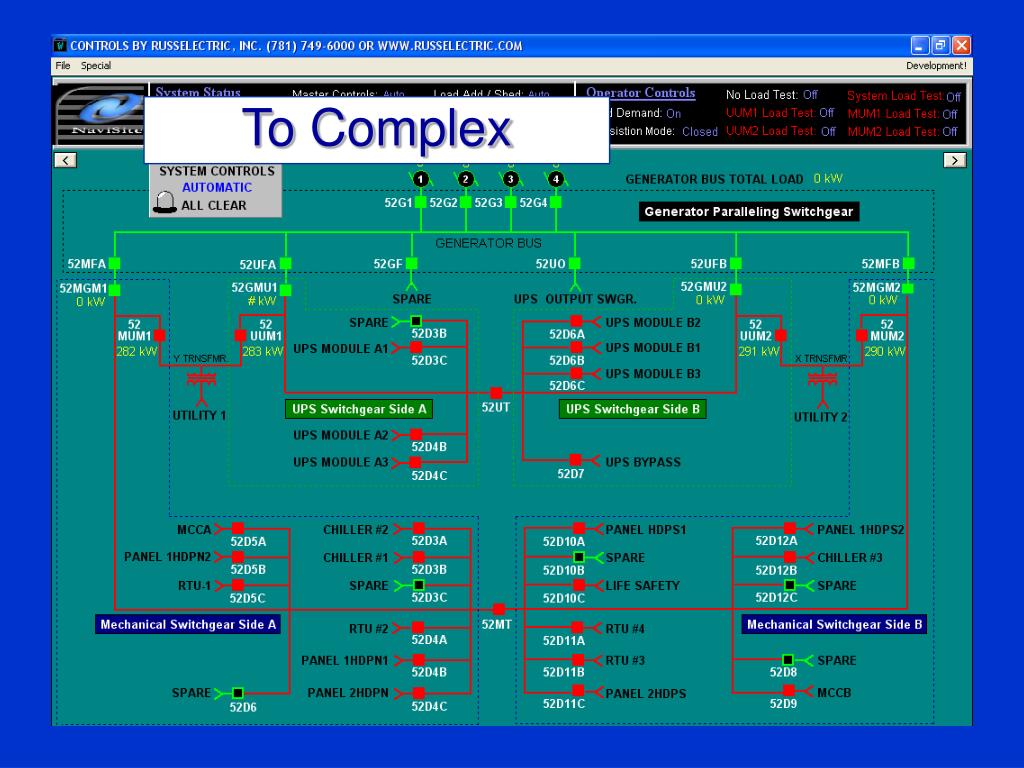Toggle the 52MUM2 utility main breaker

coord(862,336)
